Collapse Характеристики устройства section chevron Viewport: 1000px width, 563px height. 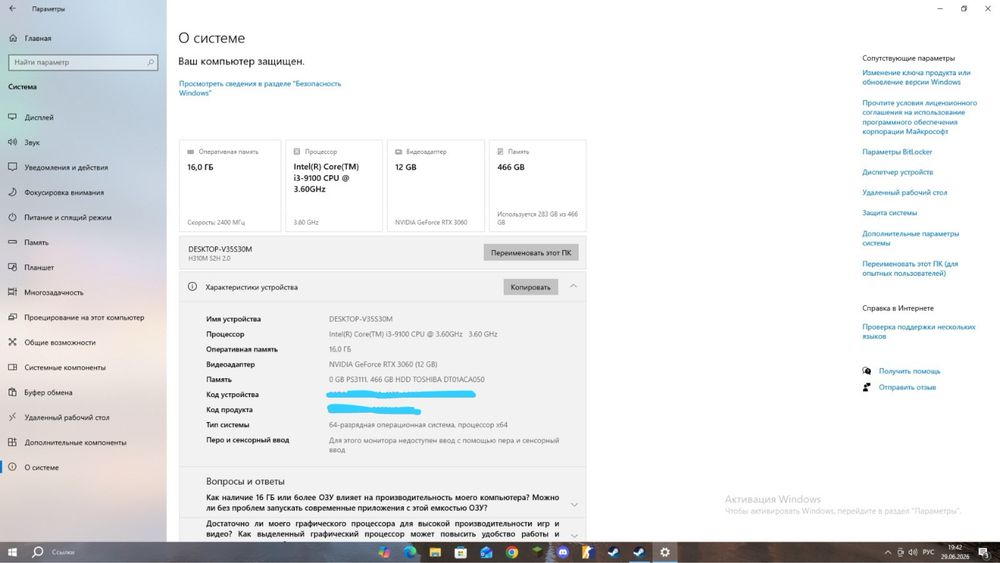573,286
